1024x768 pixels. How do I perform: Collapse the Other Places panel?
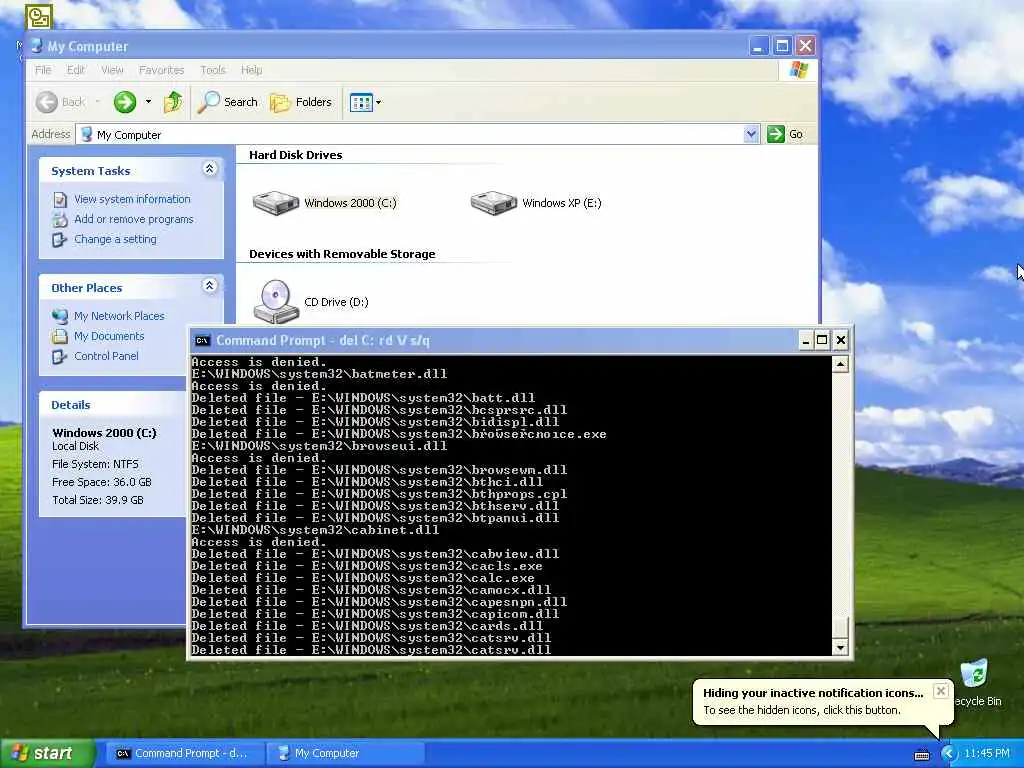(x=209, y=286)
